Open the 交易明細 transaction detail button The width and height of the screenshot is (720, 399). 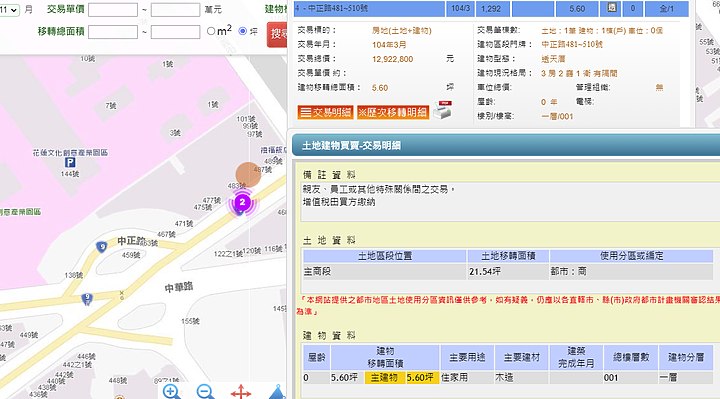point(325,112)
